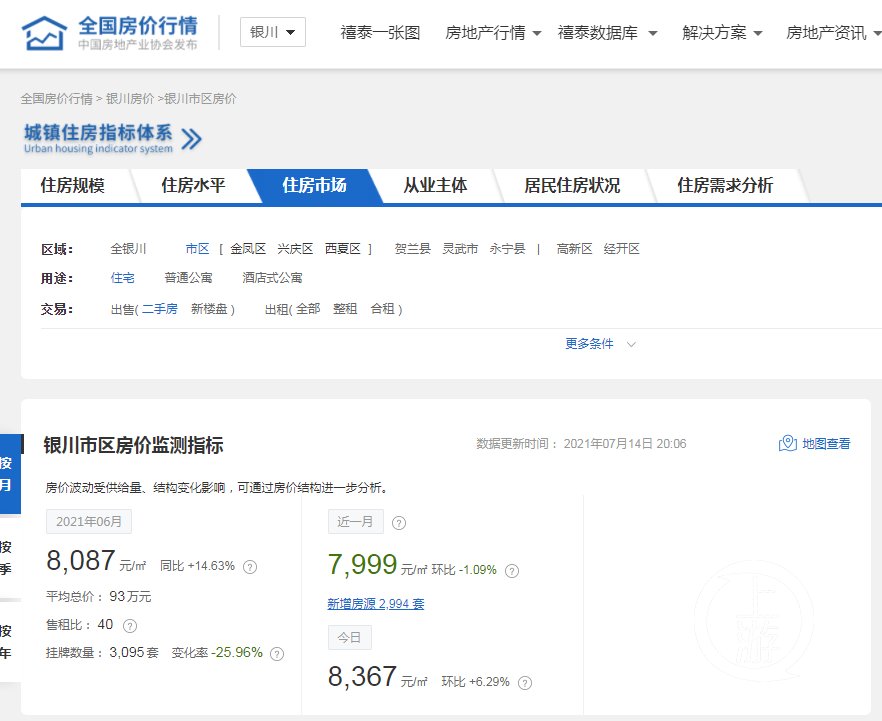Screen dimensions: 882x721
Task: Click the 2021年06月 date label
Action: click(x=89, y=521)
